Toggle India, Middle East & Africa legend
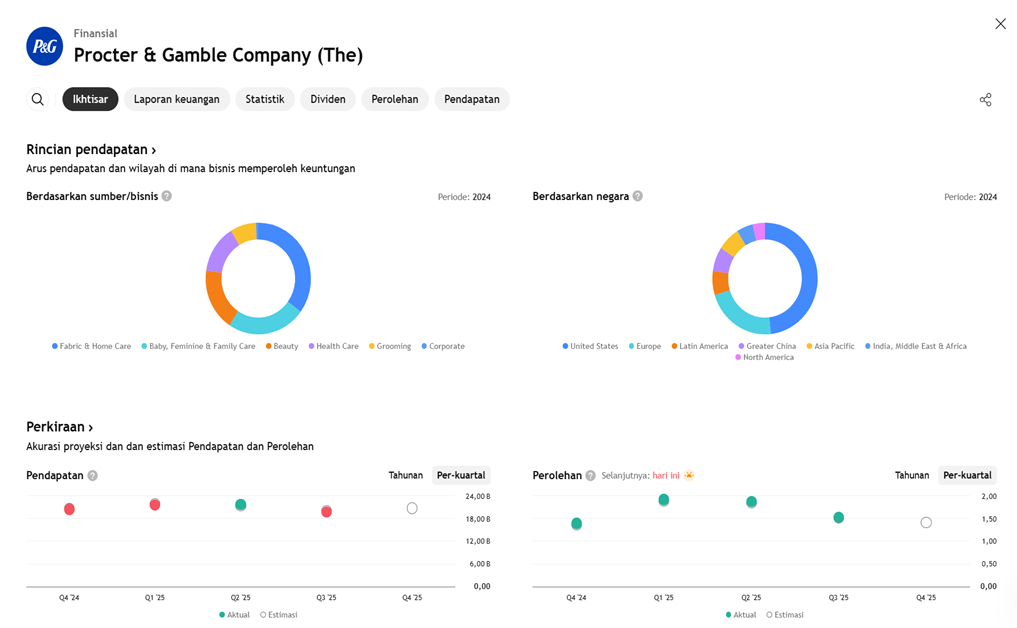The height and width of the screenshot is (628, 1017). [916, 346]
